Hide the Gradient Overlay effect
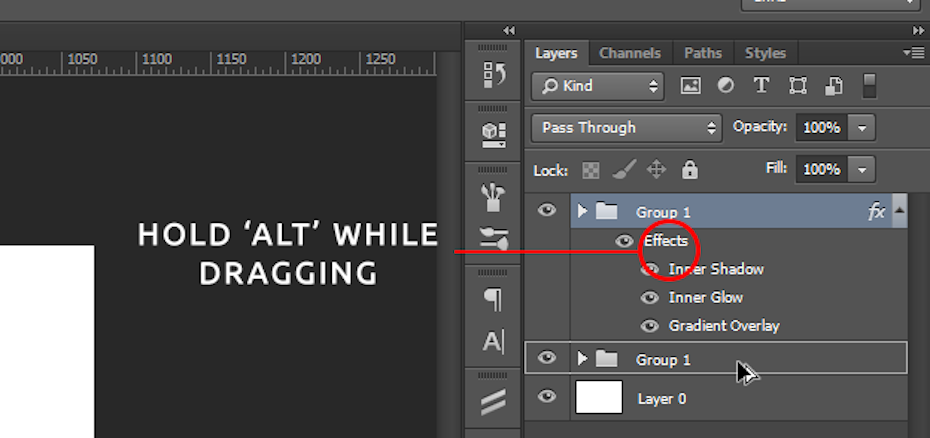The width and height of the screenshot is (930, 438). [649, 326]
